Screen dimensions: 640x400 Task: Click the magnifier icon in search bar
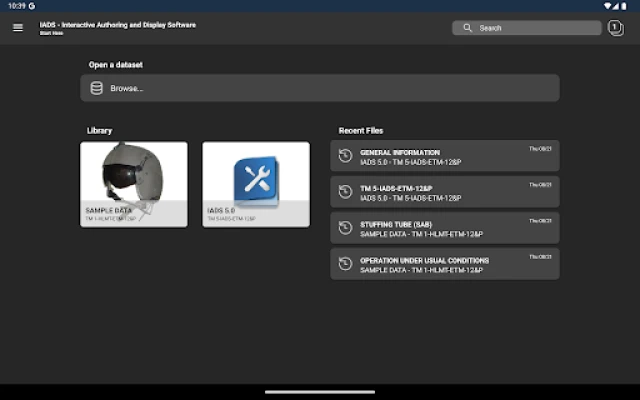[467, 28]
